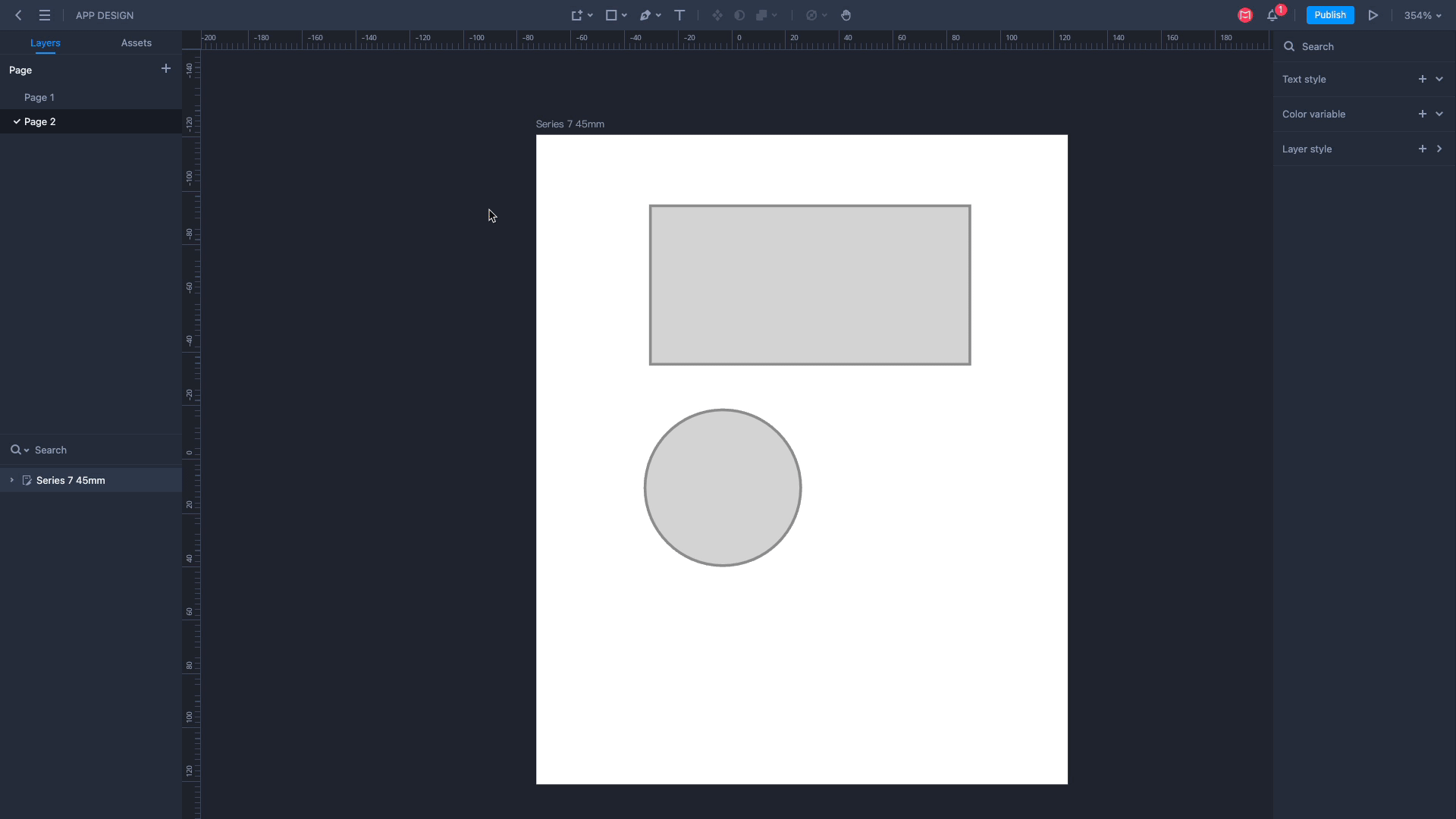Select the Rectangle shape tool
1456x819 pixels.
pos(610,15)
